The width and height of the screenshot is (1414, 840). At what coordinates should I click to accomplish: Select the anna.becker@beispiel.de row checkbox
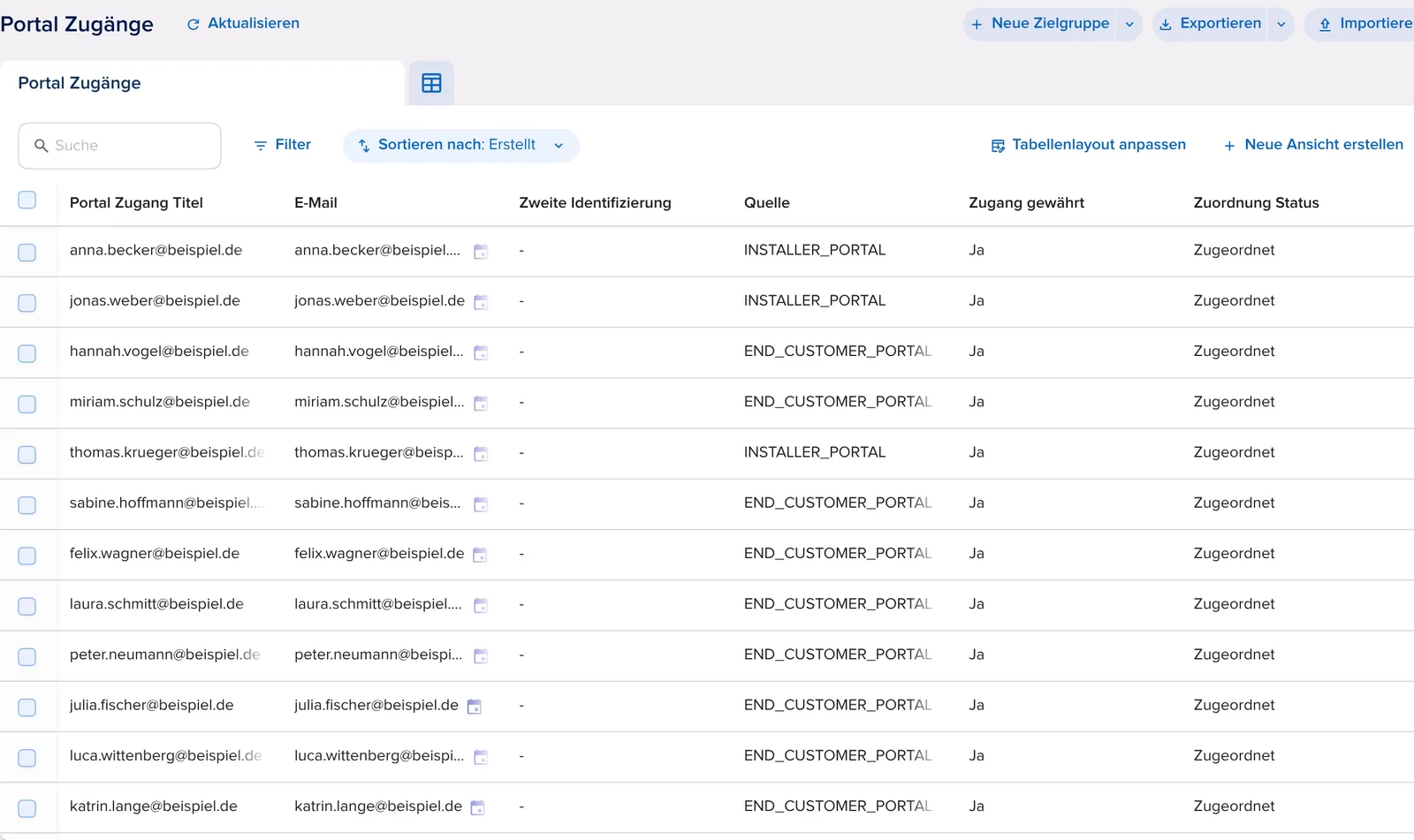[27, 253]
